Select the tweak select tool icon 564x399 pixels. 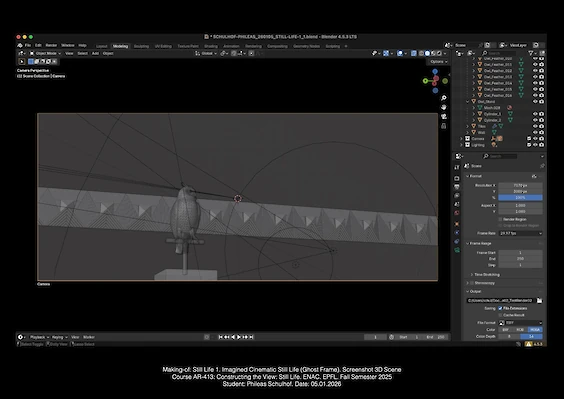[x=22, y=62]
